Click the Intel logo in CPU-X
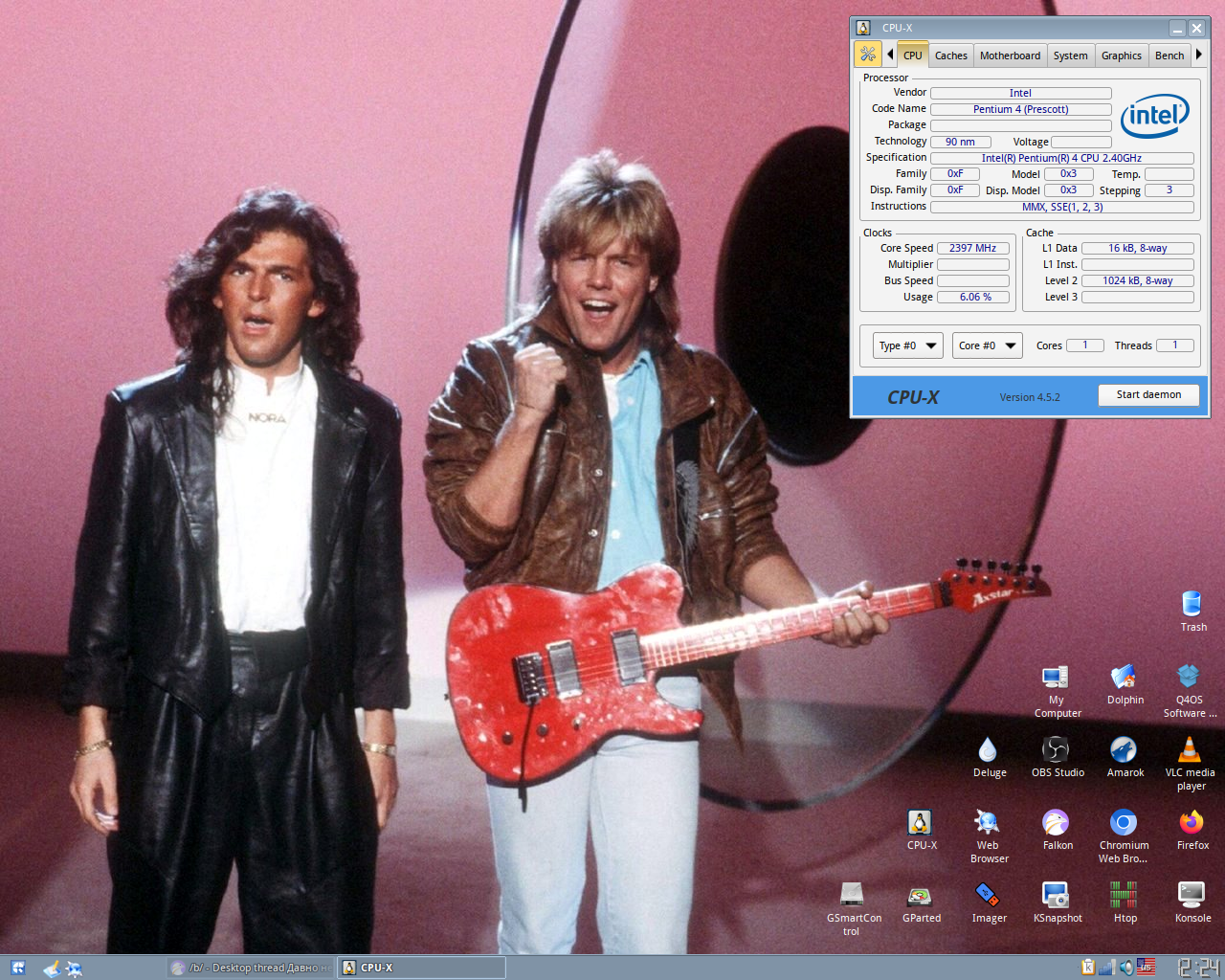The image size is (1225, 980). pos(1155,116)
